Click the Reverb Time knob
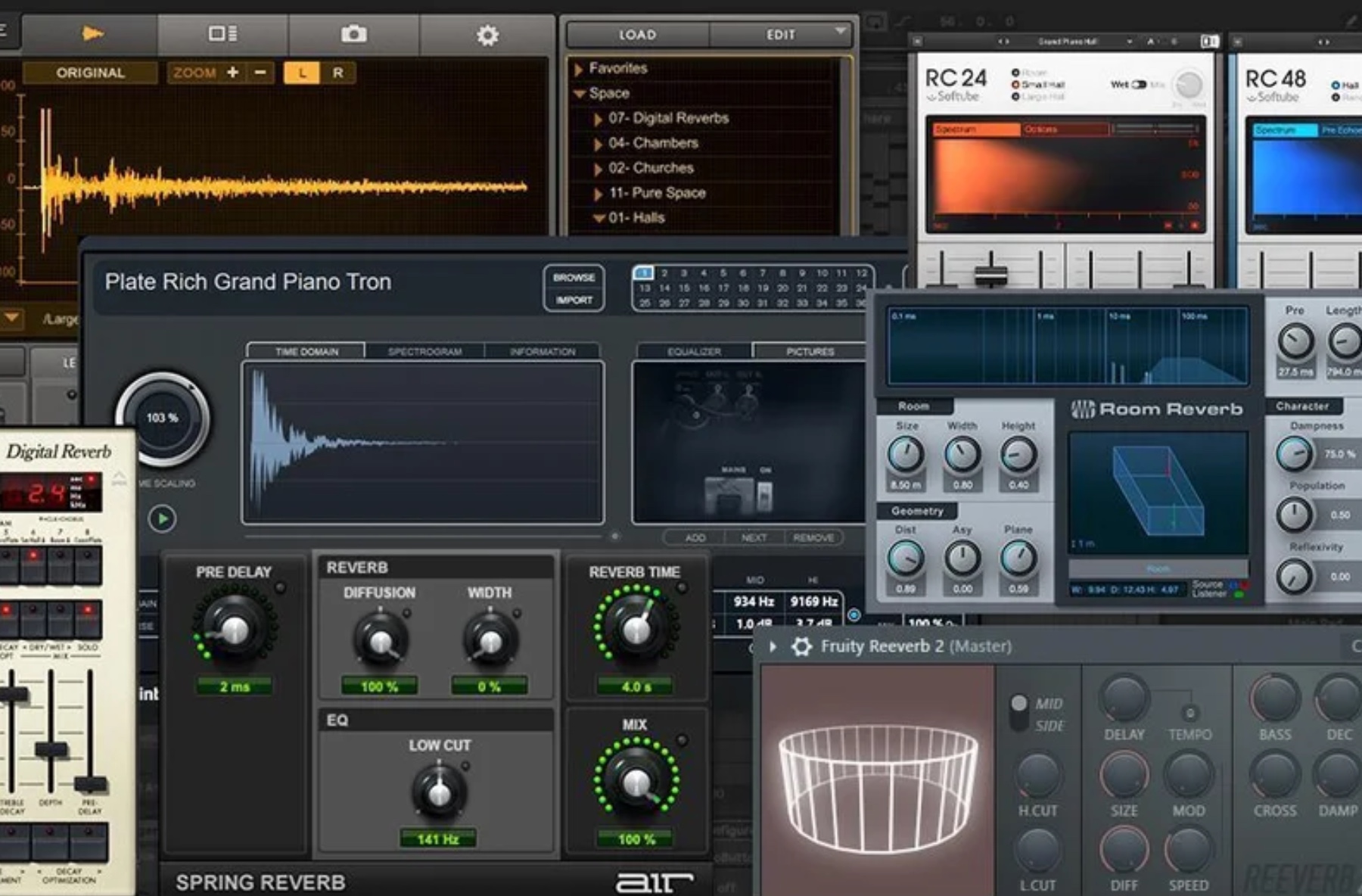1362x896 pixels. 636,627
